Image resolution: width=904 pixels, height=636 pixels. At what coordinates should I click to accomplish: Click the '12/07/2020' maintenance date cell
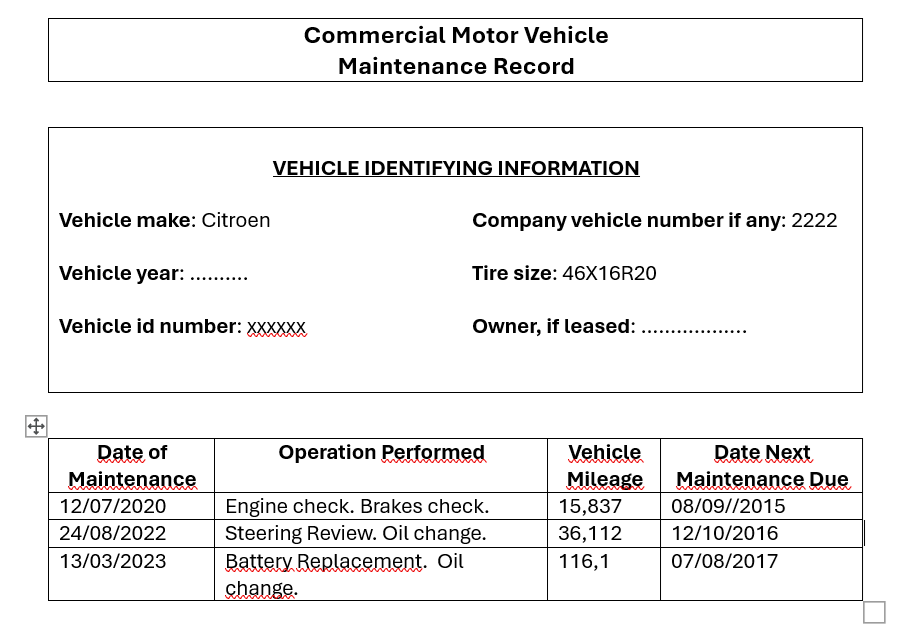(112, 506)
